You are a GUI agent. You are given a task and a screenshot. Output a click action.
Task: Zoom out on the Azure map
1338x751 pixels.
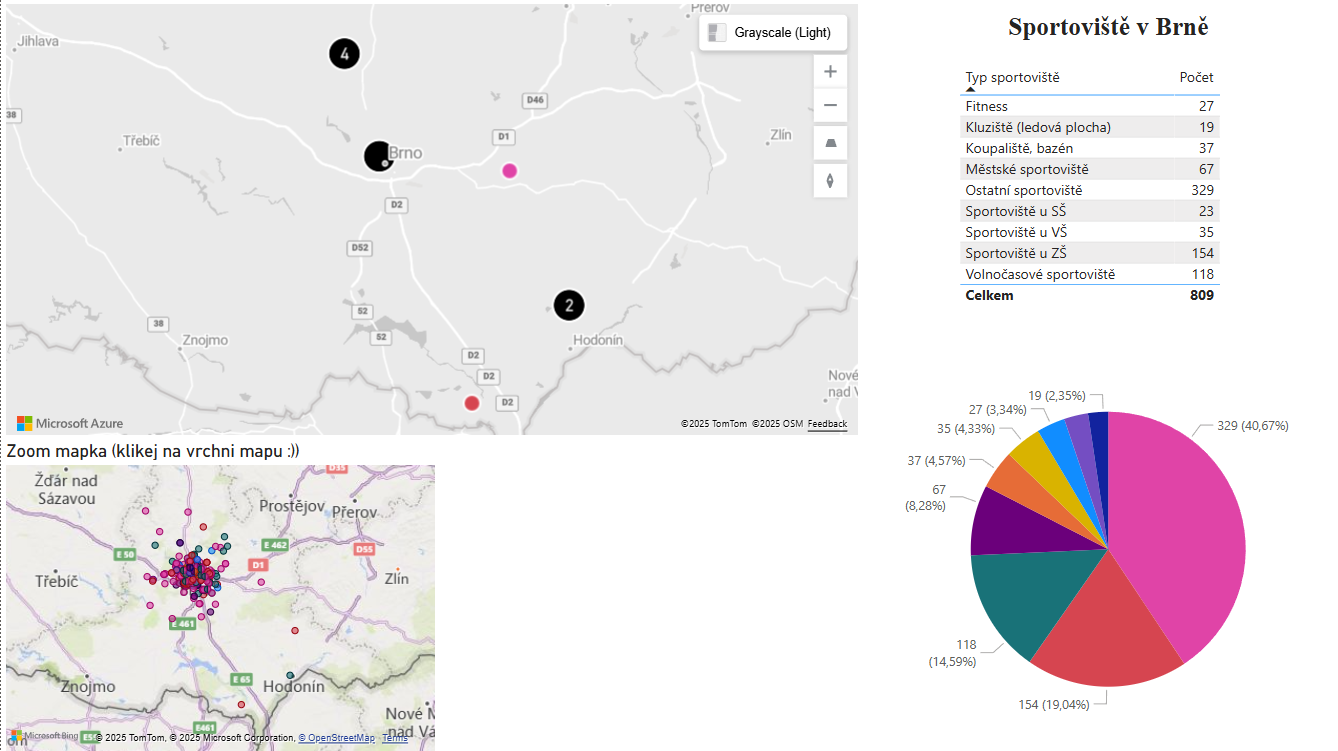coord(830,106)
